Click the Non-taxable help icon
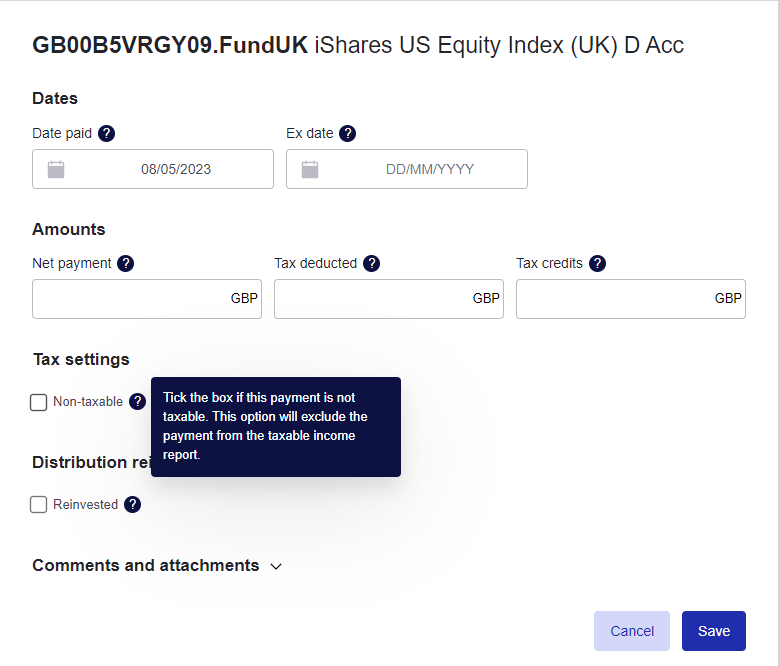The image size is (779, 666). (137, 401)
